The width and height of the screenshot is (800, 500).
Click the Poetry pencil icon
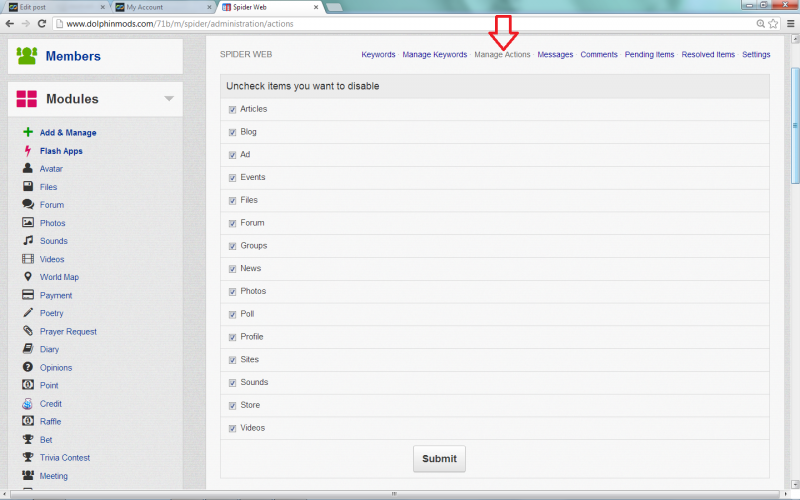pos(28,313)
